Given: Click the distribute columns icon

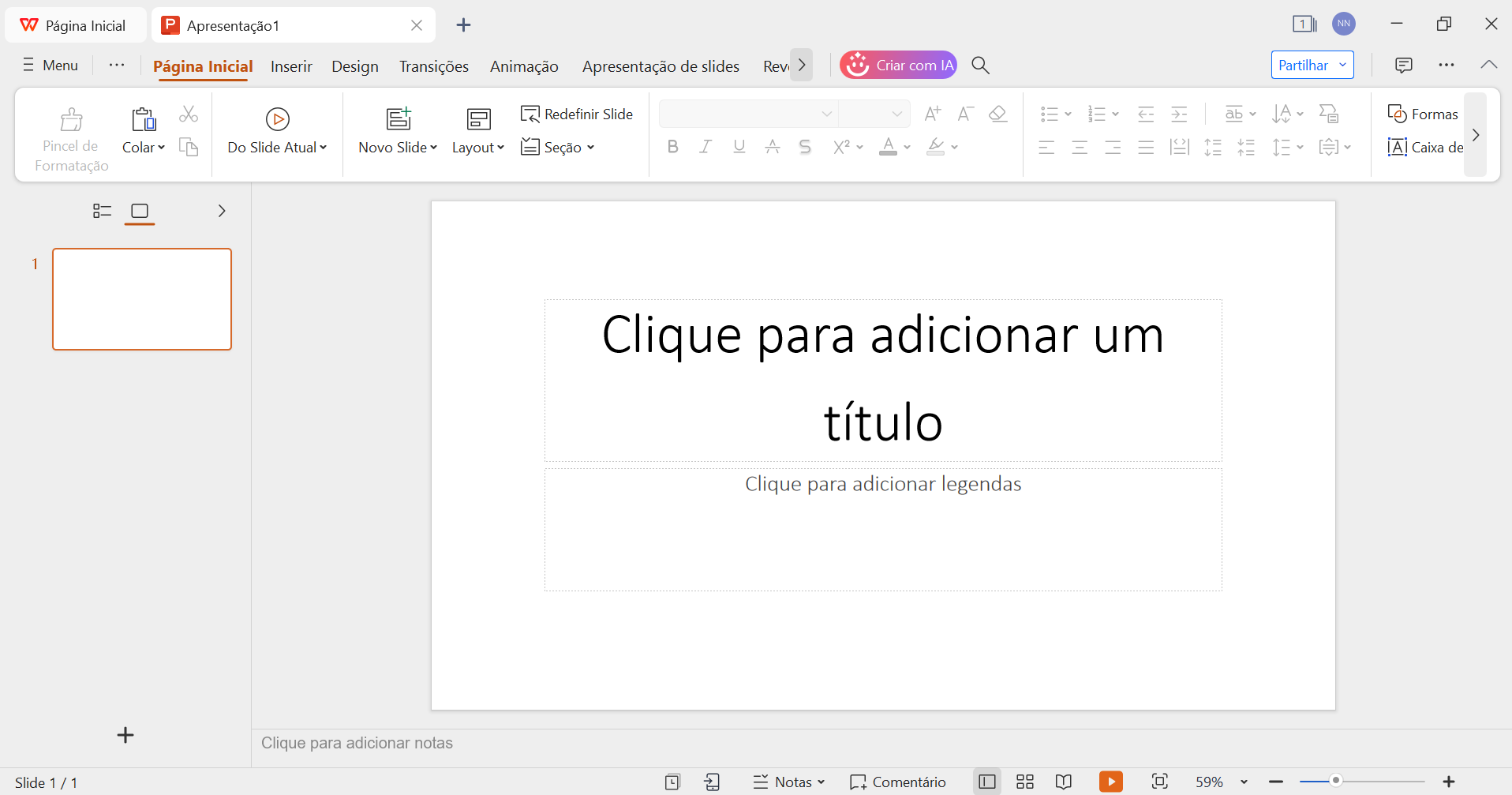Looking at the screenshot, I should click(1180, 147).
